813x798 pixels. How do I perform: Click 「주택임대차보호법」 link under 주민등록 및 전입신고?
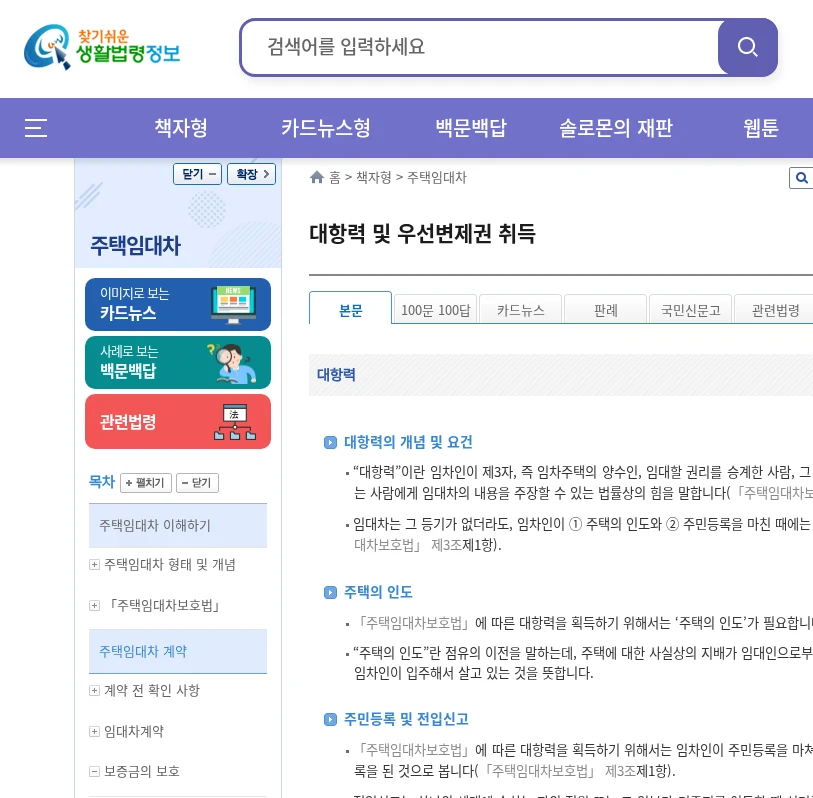pos(413,750)
